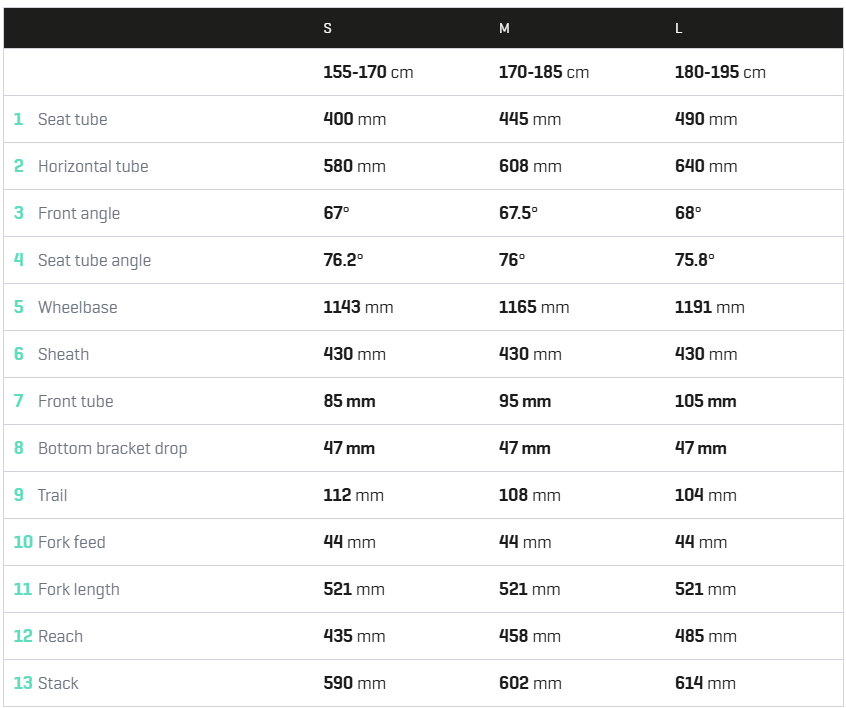Click the 1165 mm wheelbase value
The height and width of the screenshot is (708, 846).
(534, 307)
